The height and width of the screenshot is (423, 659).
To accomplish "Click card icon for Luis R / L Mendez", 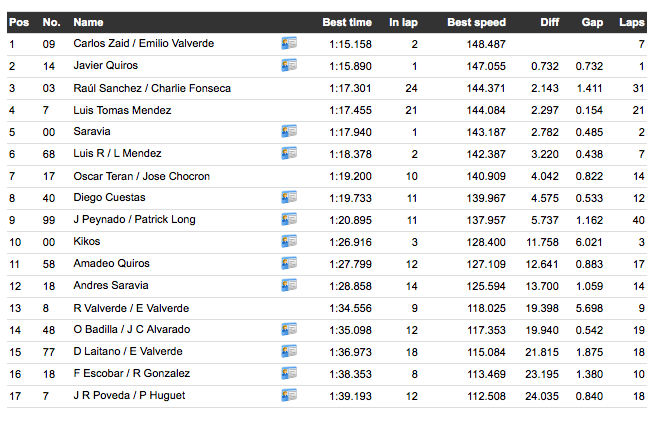I will click(x=289, y=154).
